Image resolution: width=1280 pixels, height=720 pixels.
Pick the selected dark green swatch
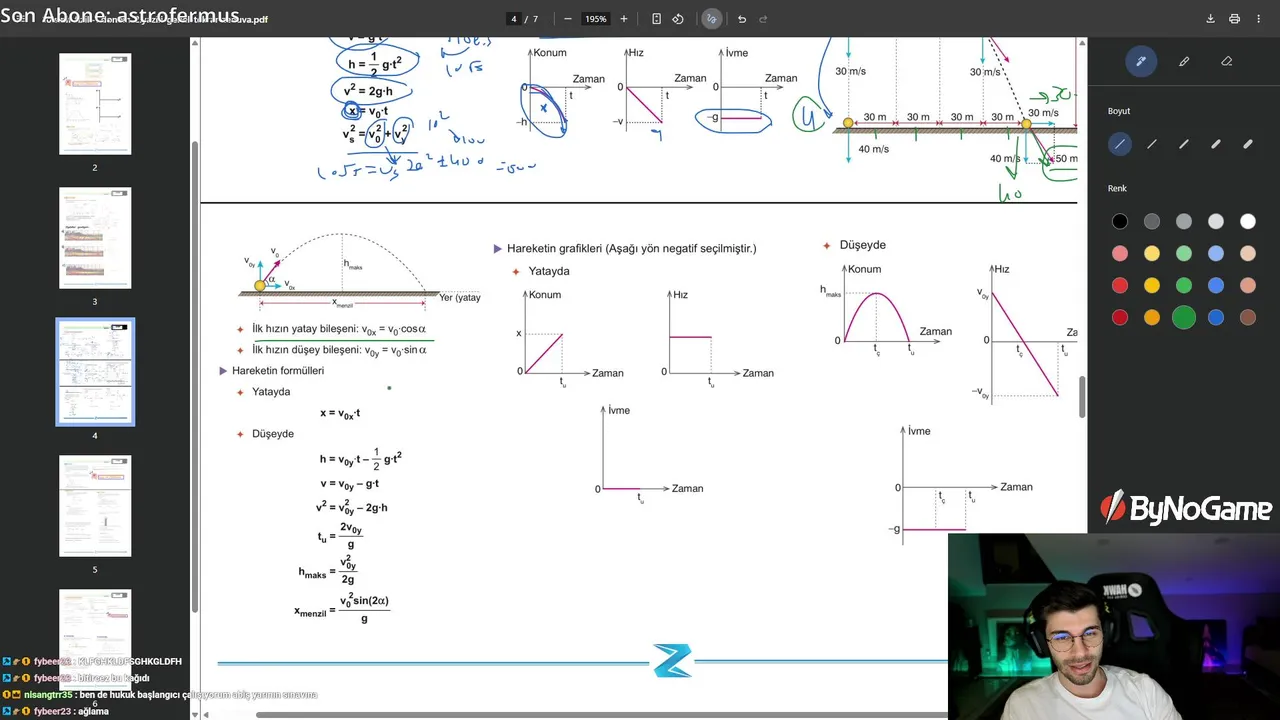coord(1184,318)
